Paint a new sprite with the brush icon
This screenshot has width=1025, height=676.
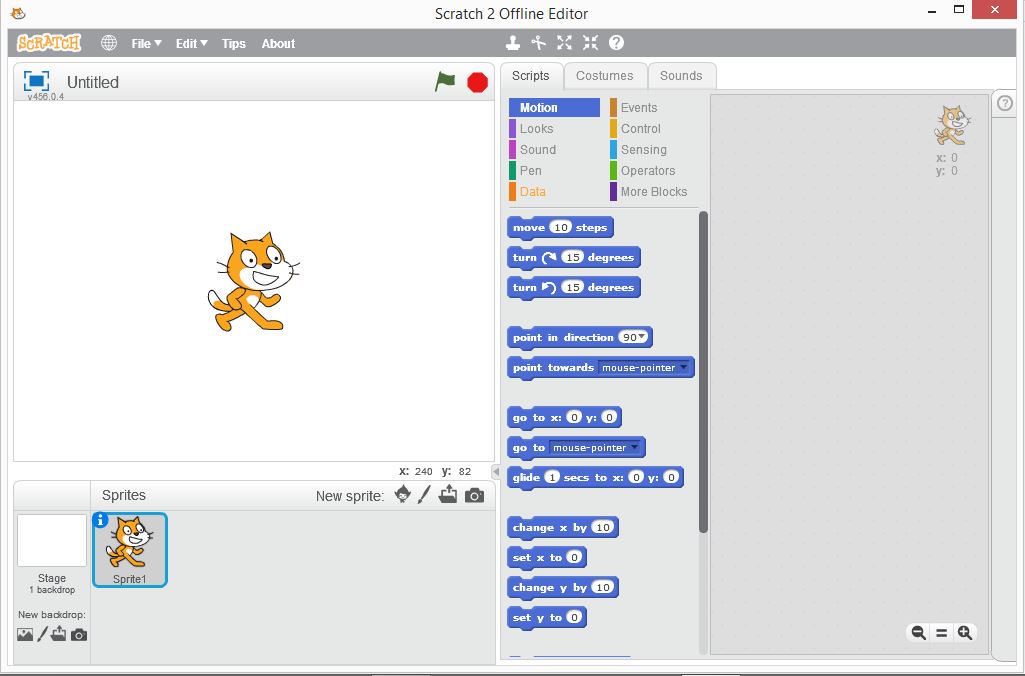click(x=425, y=494)
